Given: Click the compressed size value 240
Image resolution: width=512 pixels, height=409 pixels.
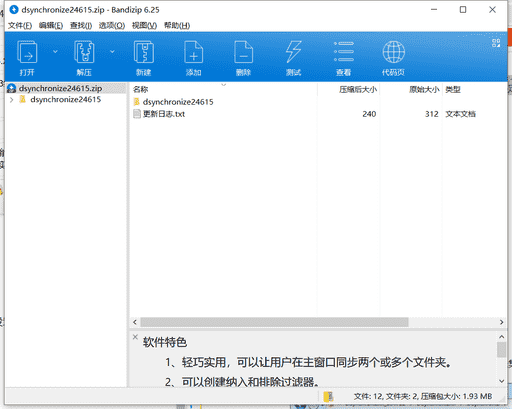Looking at the screenshot, I should (369, 114).
